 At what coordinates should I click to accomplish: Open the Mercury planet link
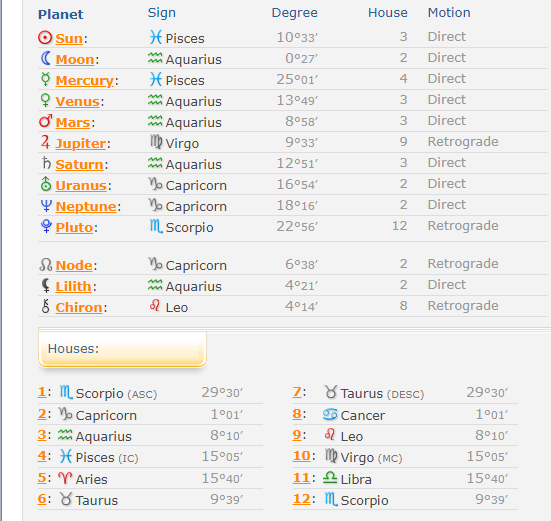pyautogui.click(x=84, y=81)
